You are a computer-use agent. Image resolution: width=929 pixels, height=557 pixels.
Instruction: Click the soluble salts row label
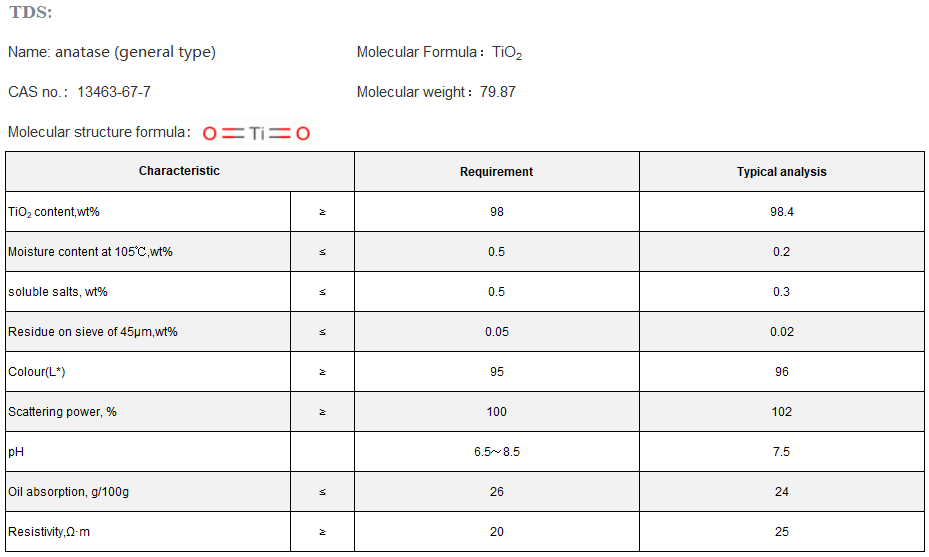(57, 292)
